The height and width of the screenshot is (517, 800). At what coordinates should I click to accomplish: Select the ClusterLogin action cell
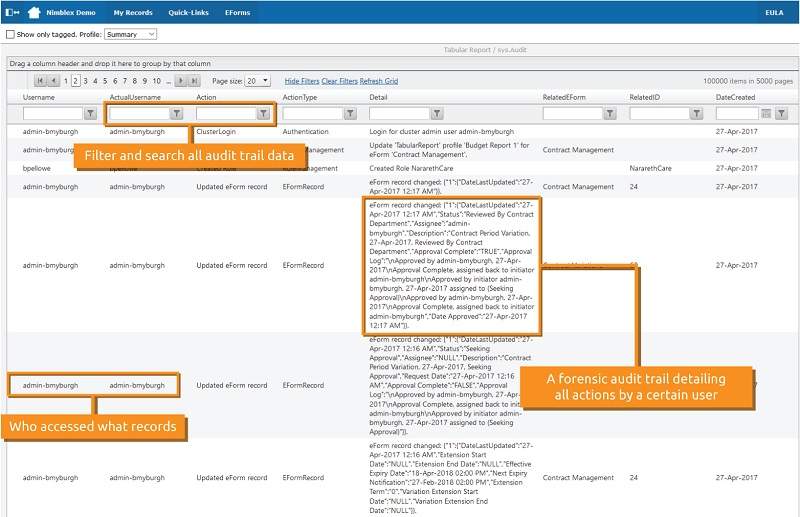coord(216,131)
